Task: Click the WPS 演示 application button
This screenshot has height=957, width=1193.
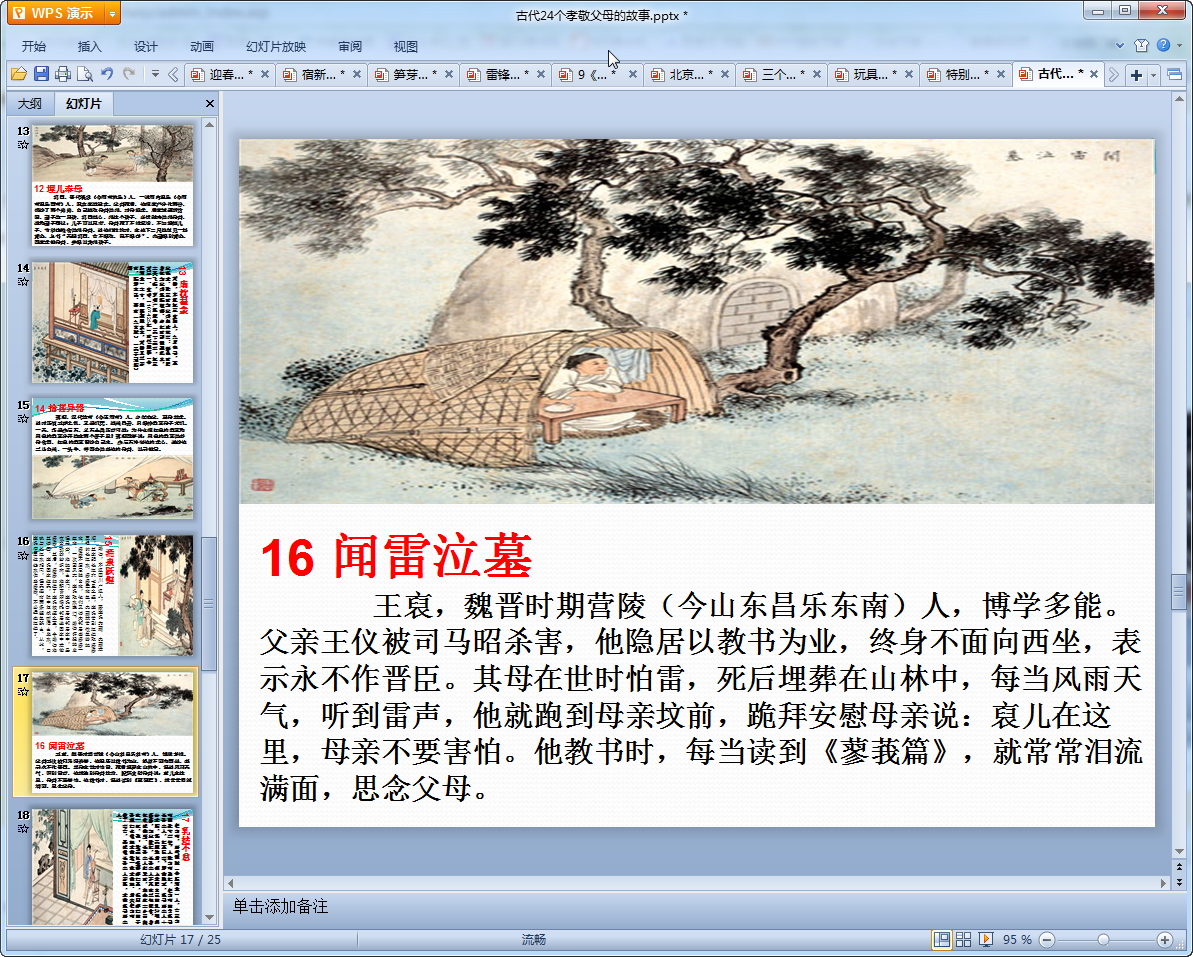Action: 56,14
